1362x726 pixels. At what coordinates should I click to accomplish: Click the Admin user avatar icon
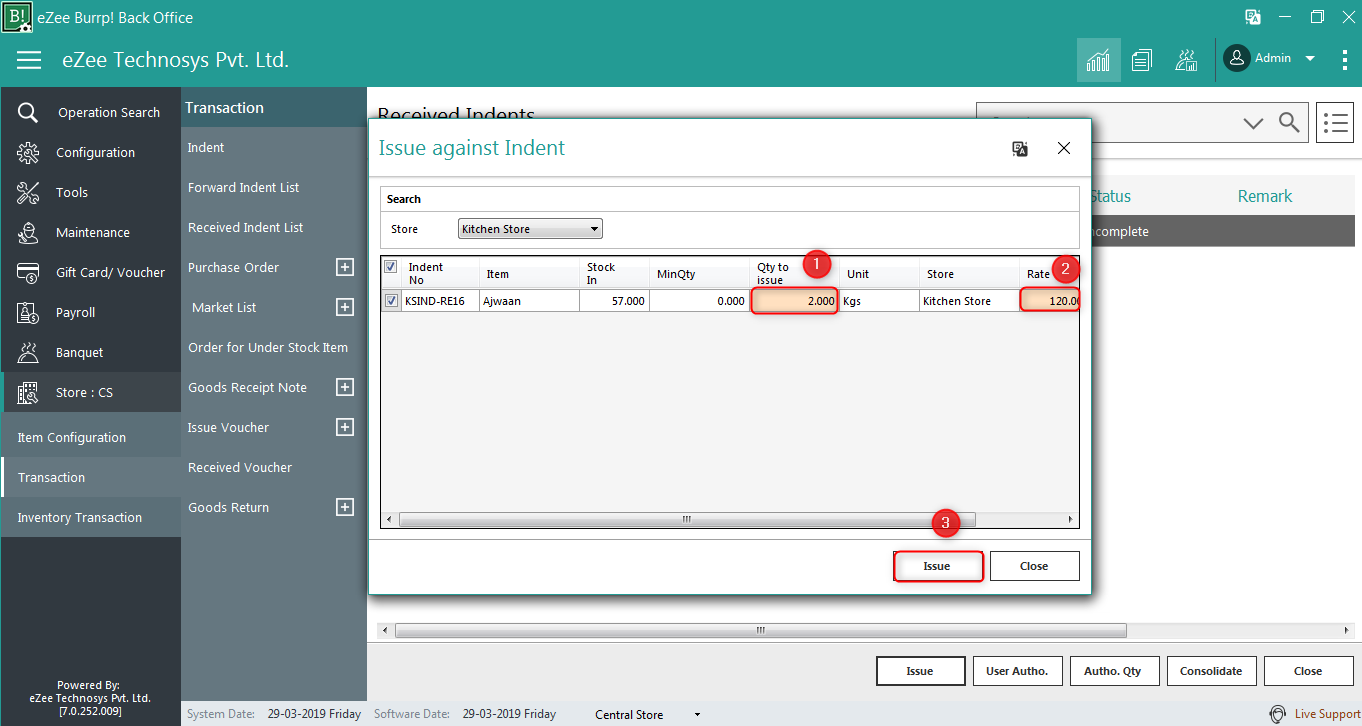point(1237,58)
